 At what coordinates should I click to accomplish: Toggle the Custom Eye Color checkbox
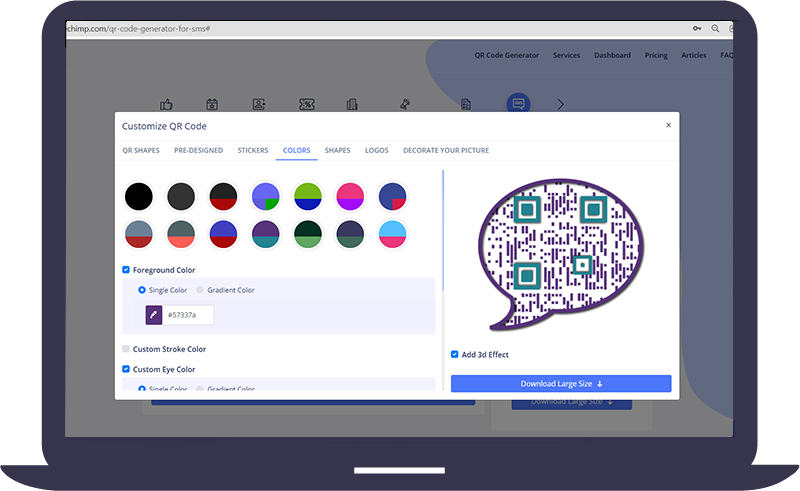click(126, 369)
